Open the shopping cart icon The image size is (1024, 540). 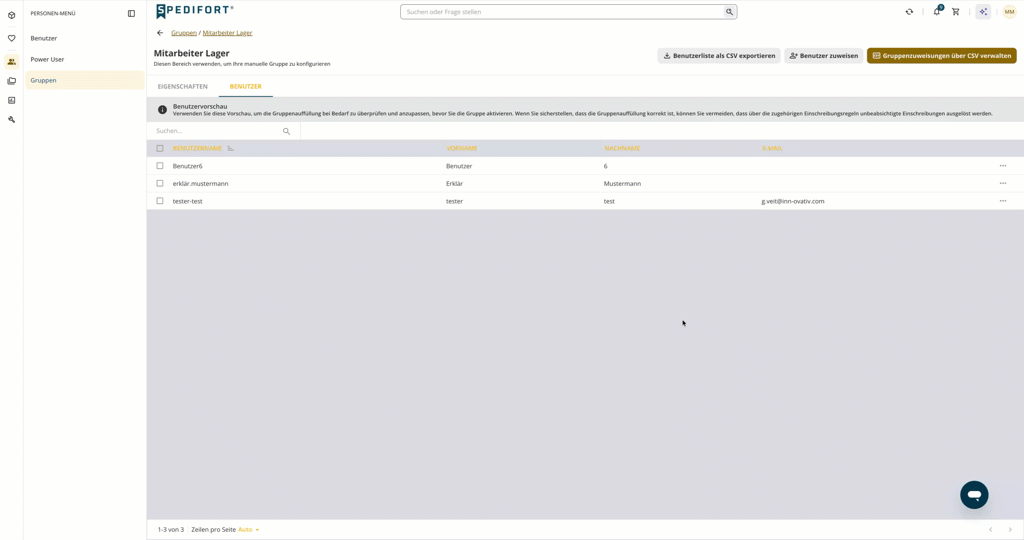pos(955,12)
